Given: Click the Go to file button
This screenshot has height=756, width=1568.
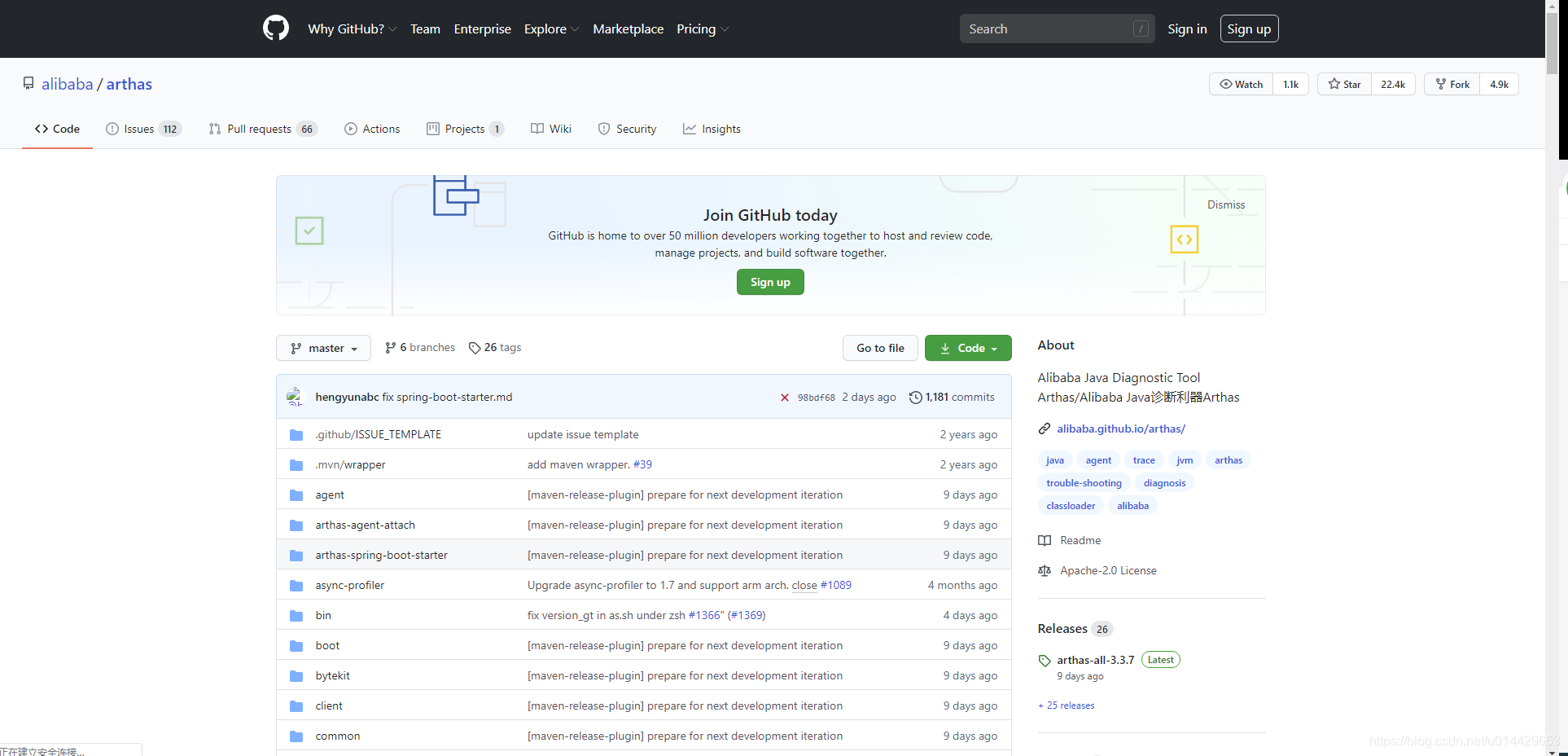Looking at the screenshot, I should pyautogui.click(x=880, y=348).
